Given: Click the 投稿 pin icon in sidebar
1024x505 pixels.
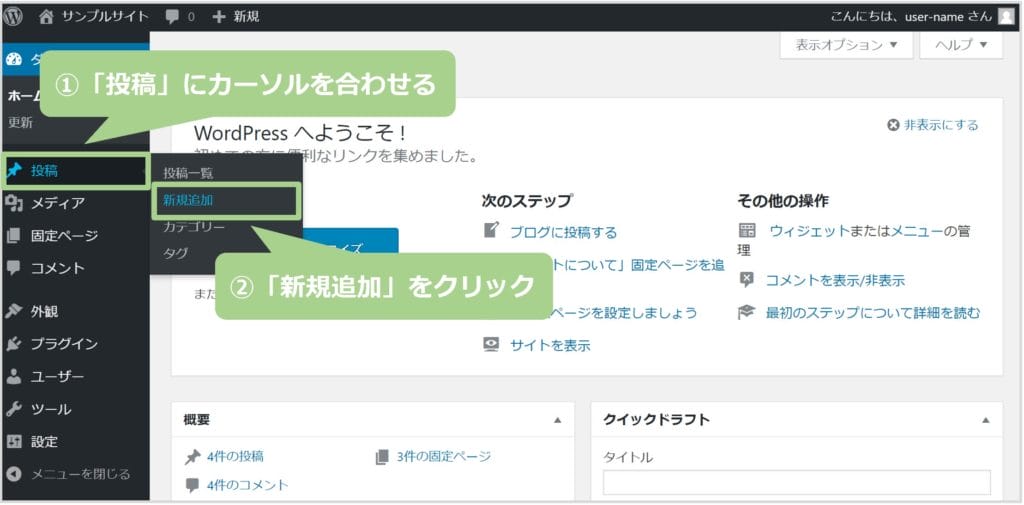Looking at the screenshot, I should click(x=14, y=171).
